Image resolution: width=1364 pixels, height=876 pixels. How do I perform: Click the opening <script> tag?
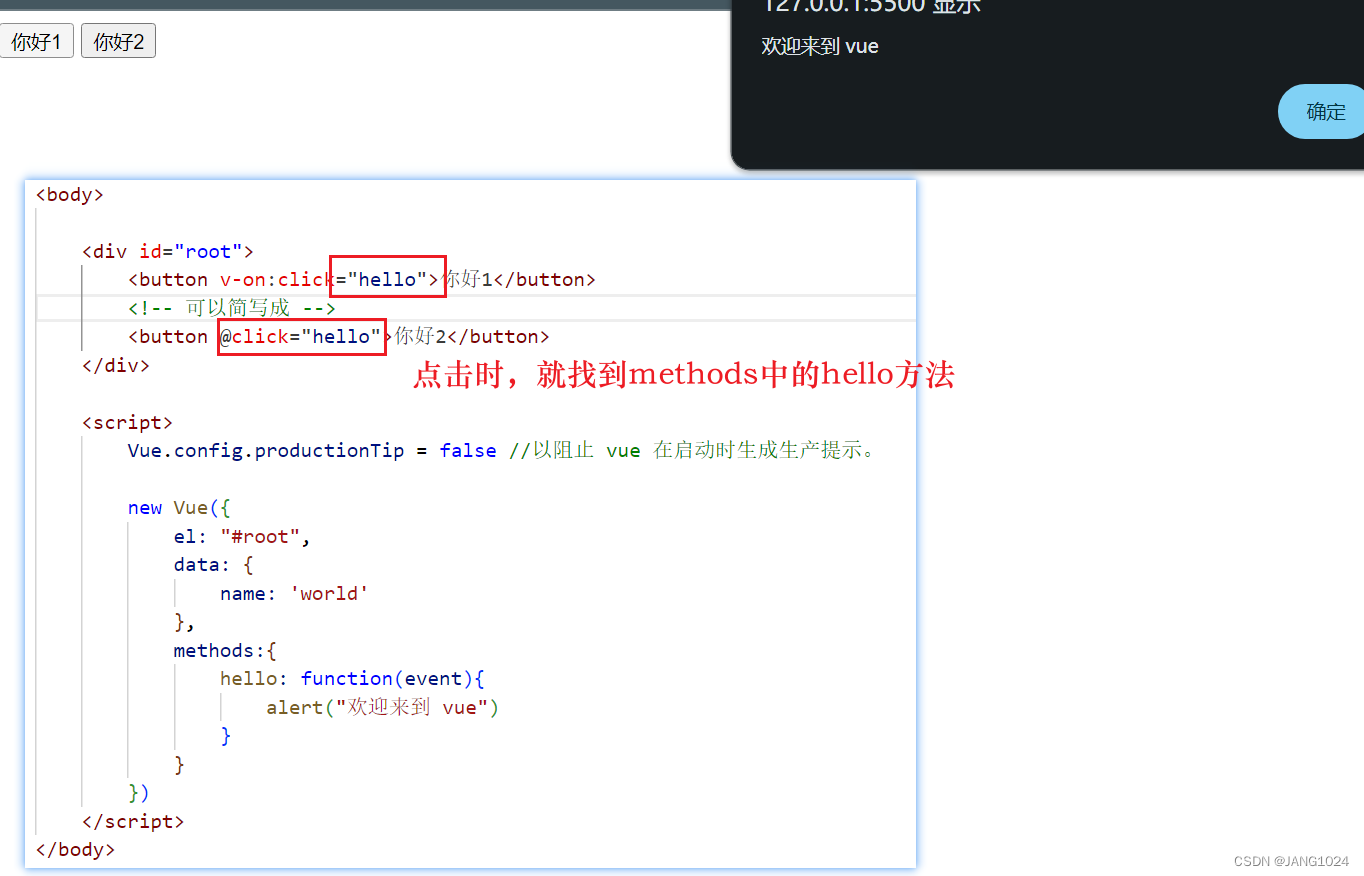pyautogui.click(x=127, y=422)
